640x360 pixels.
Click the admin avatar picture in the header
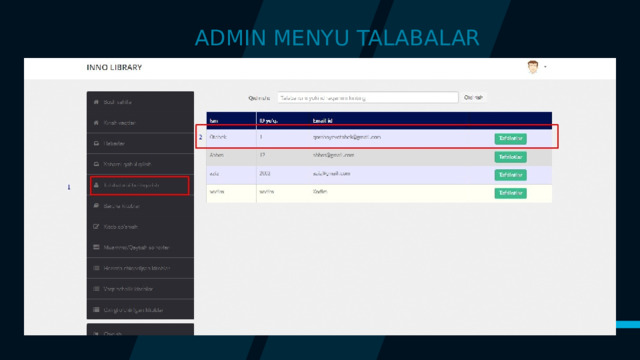click(x=533, y=67)
